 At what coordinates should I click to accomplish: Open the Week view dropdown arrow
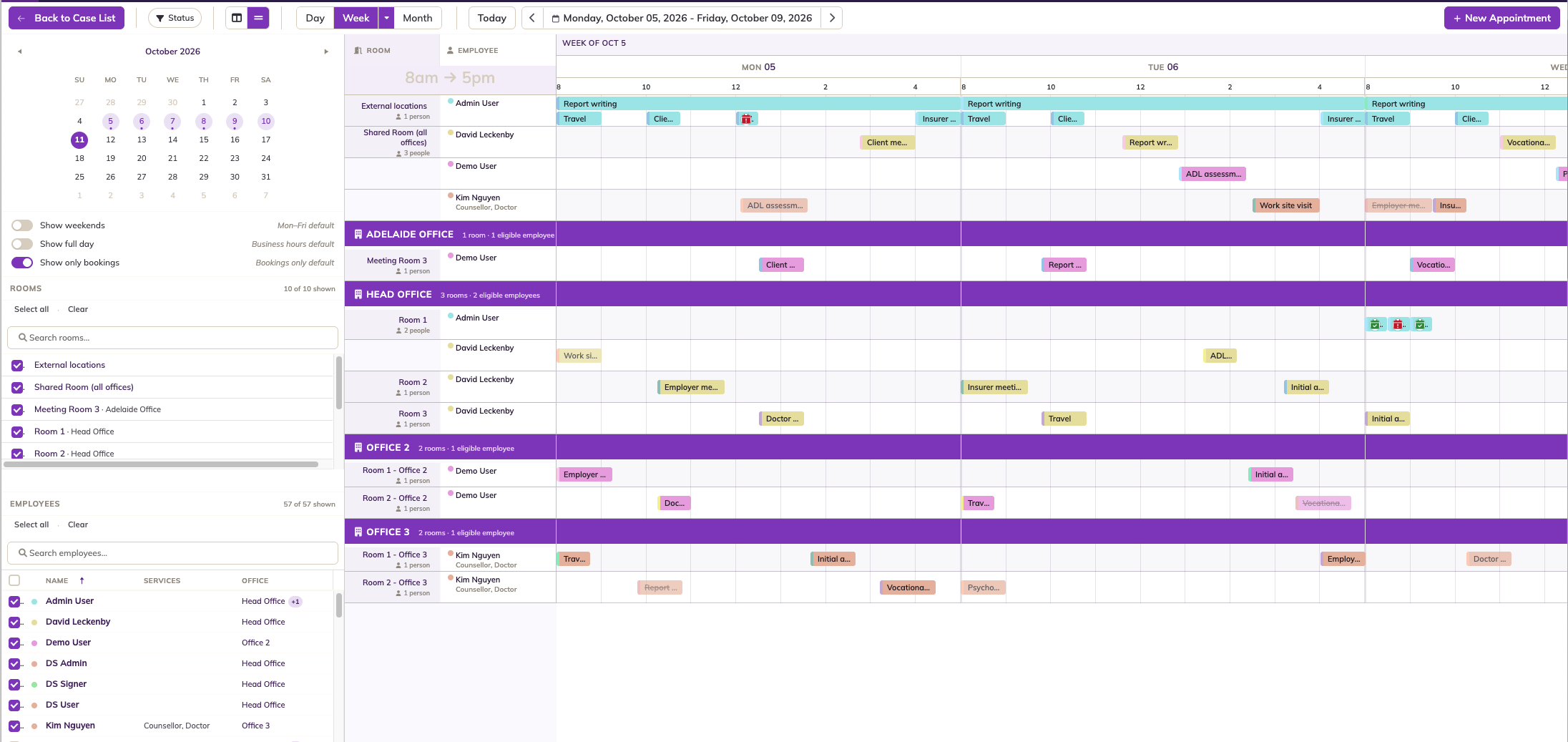coord(386,18)
